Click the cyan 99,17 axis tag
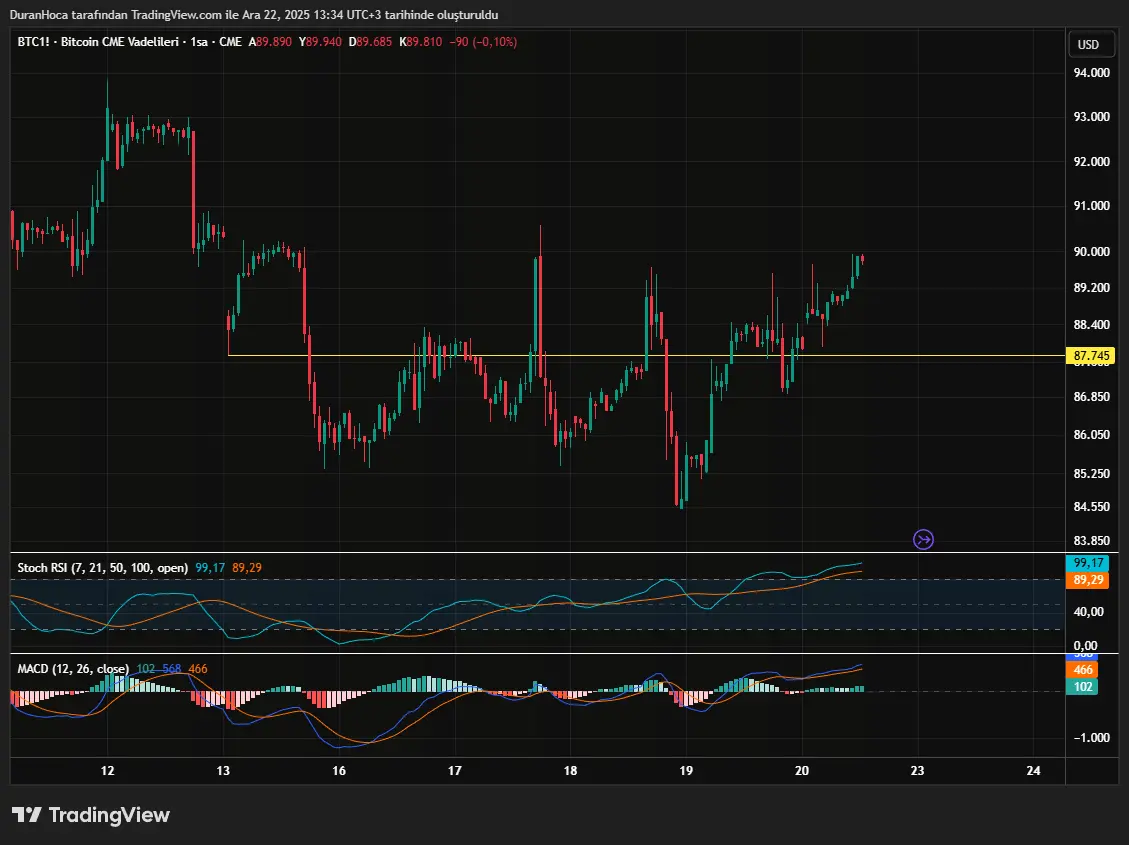This screenshot has height=845, width=1129. click(1087, 563)
